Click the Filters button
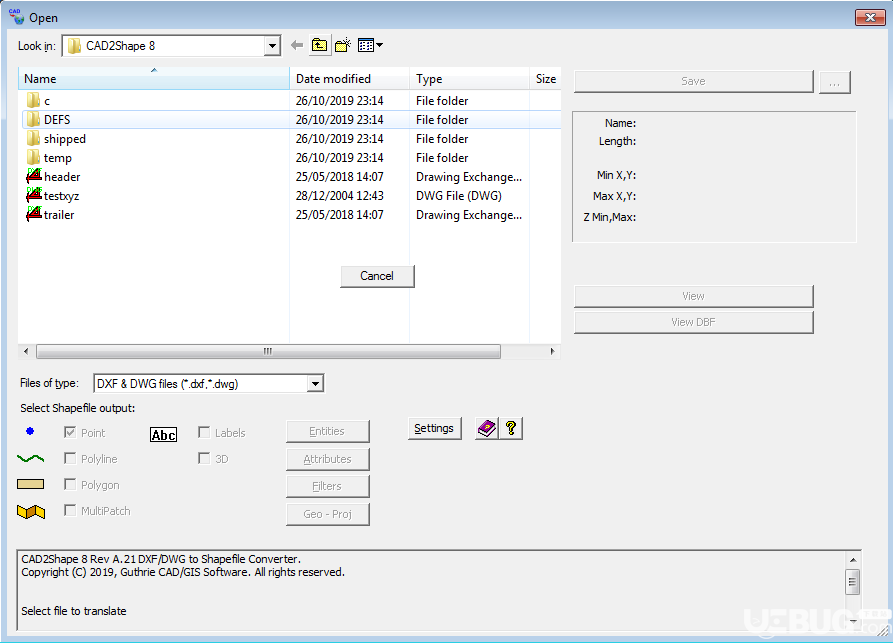 coord(327,486)
